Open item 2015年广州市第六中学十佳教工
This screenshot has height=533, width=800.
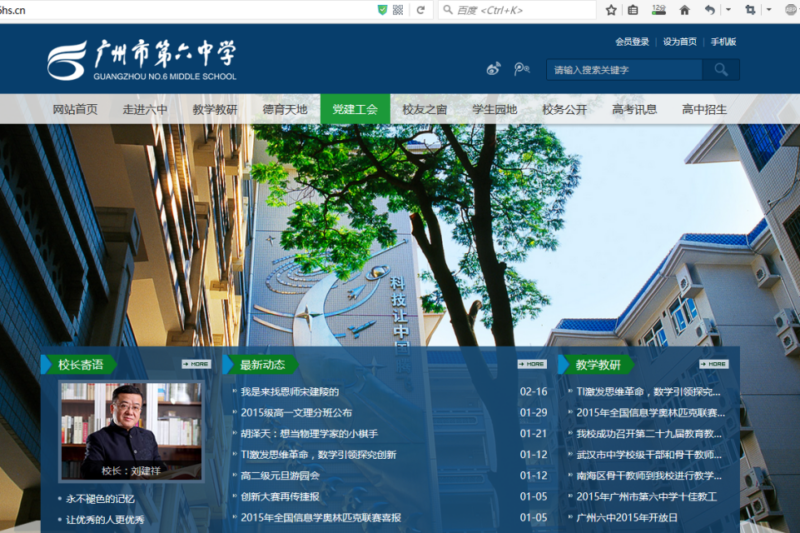[647, 496]
